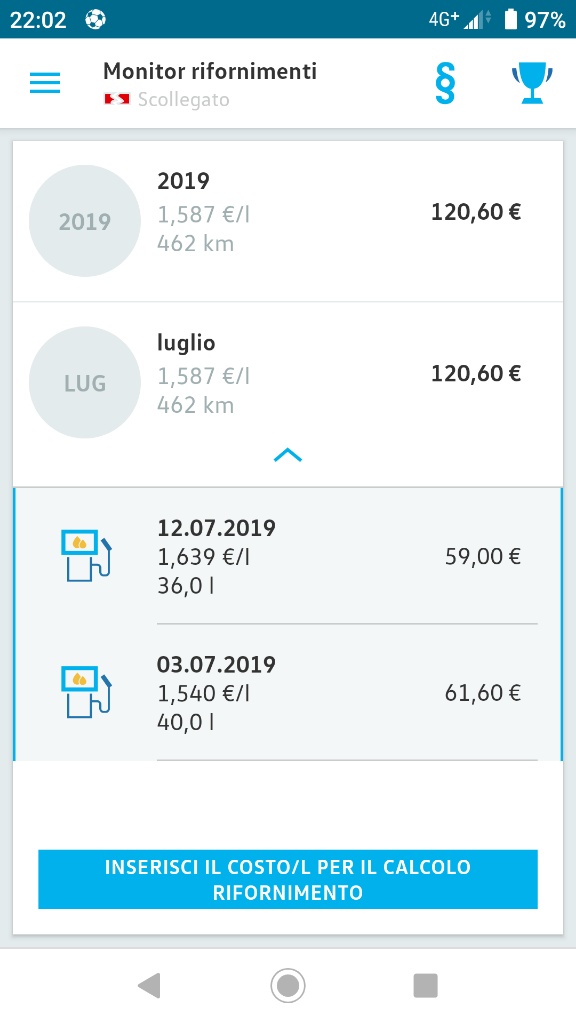
Task: Tap the paragraph section symbol icon
Action: pyautogui.click(x=445, y=83)
